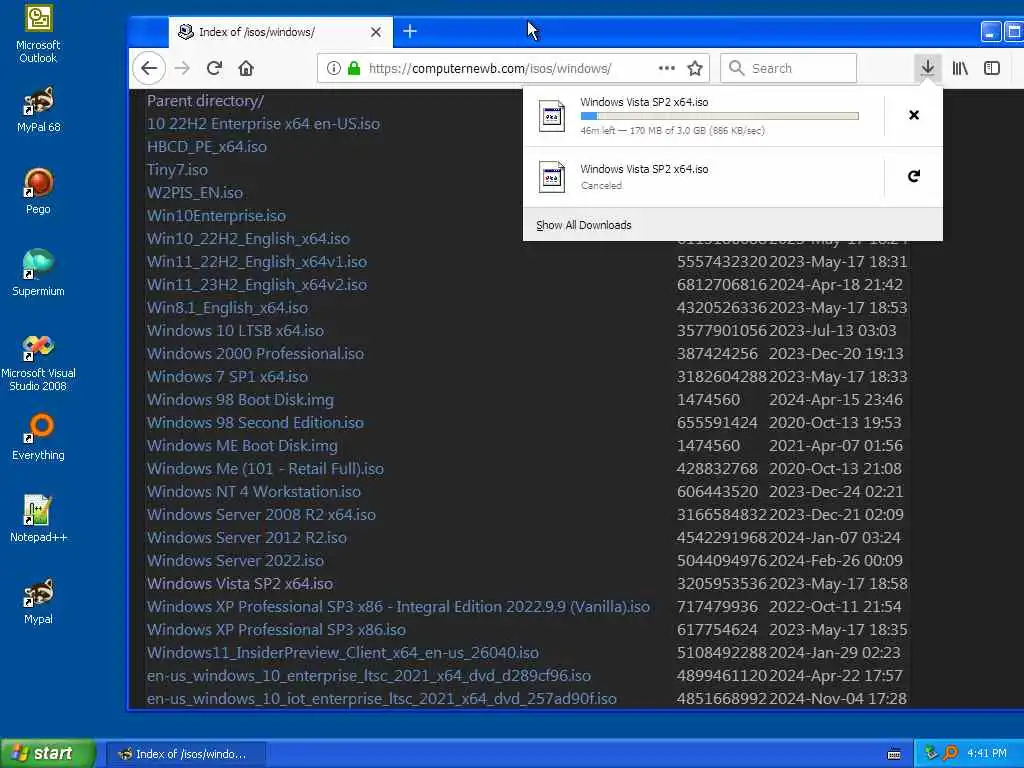The width and height of the screenshot is (1024, 768).
Task: Open page actions three-dot menu
Action: tap(667, 68)
